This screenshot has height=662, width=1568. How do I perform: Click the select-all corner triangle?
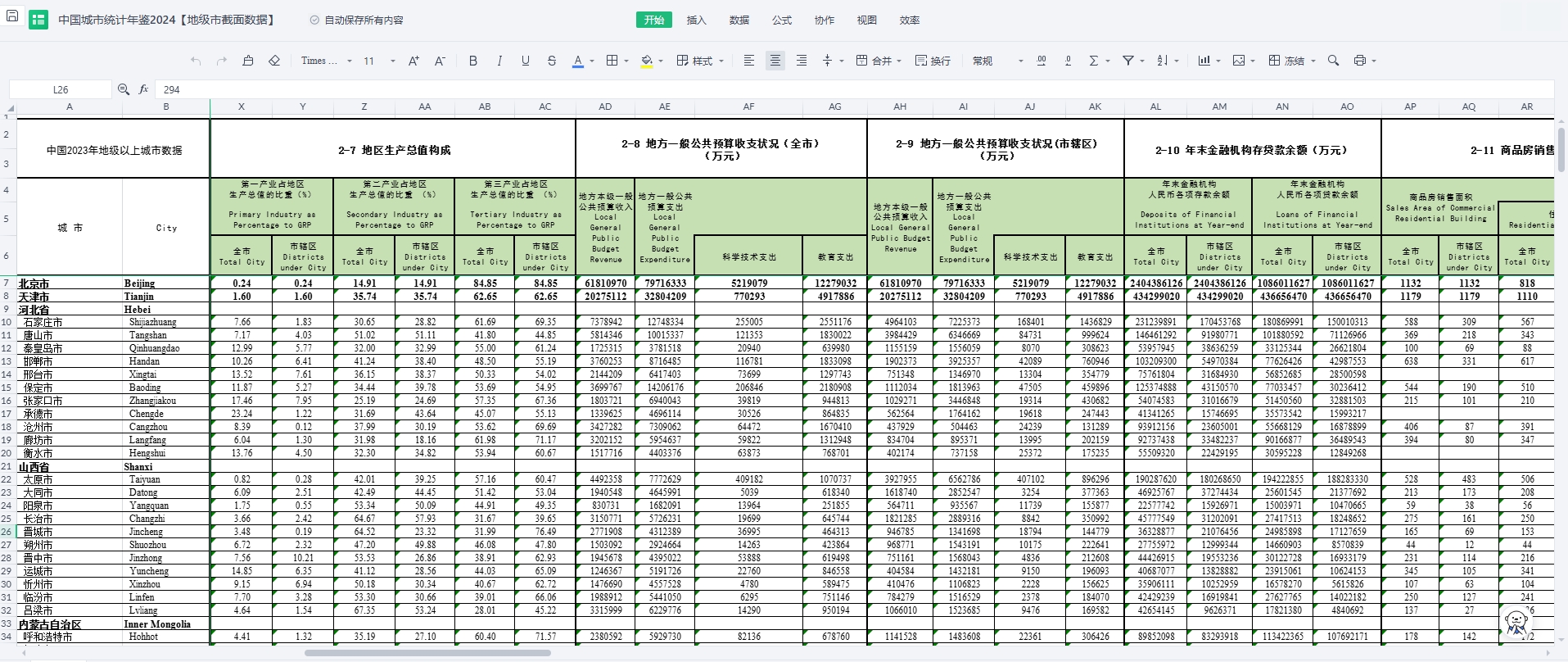pyautogui.click(x=10, y=107)
